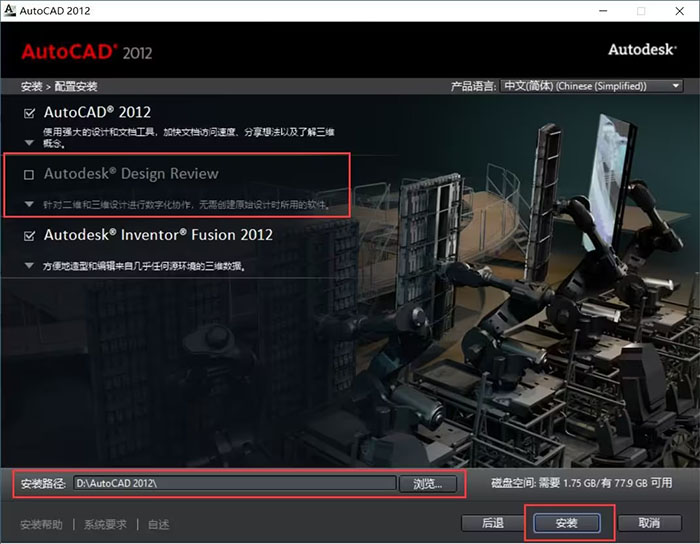Open the 安装帮助 installation help link
This screenshot has width=700, height=544.
(42, 524)
